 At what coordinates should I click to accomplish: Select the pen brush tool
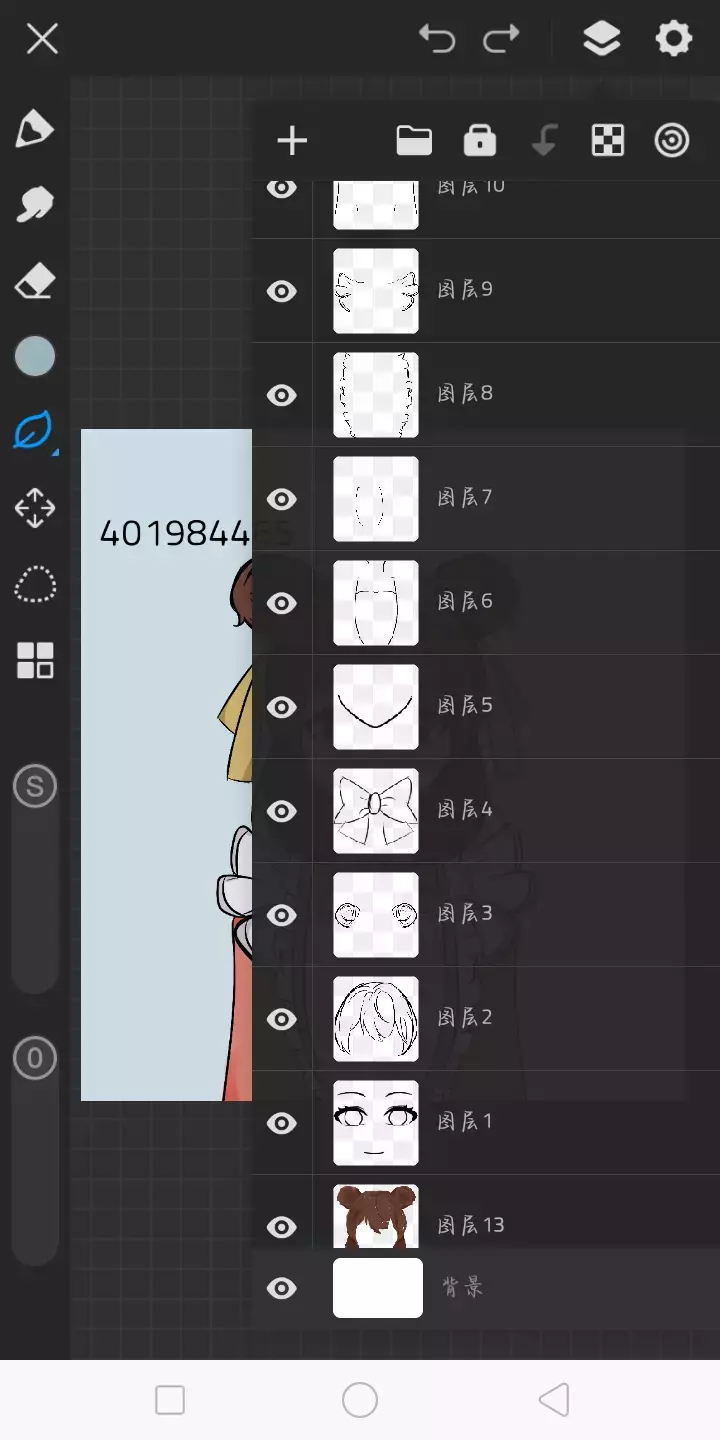pos(35,130)
